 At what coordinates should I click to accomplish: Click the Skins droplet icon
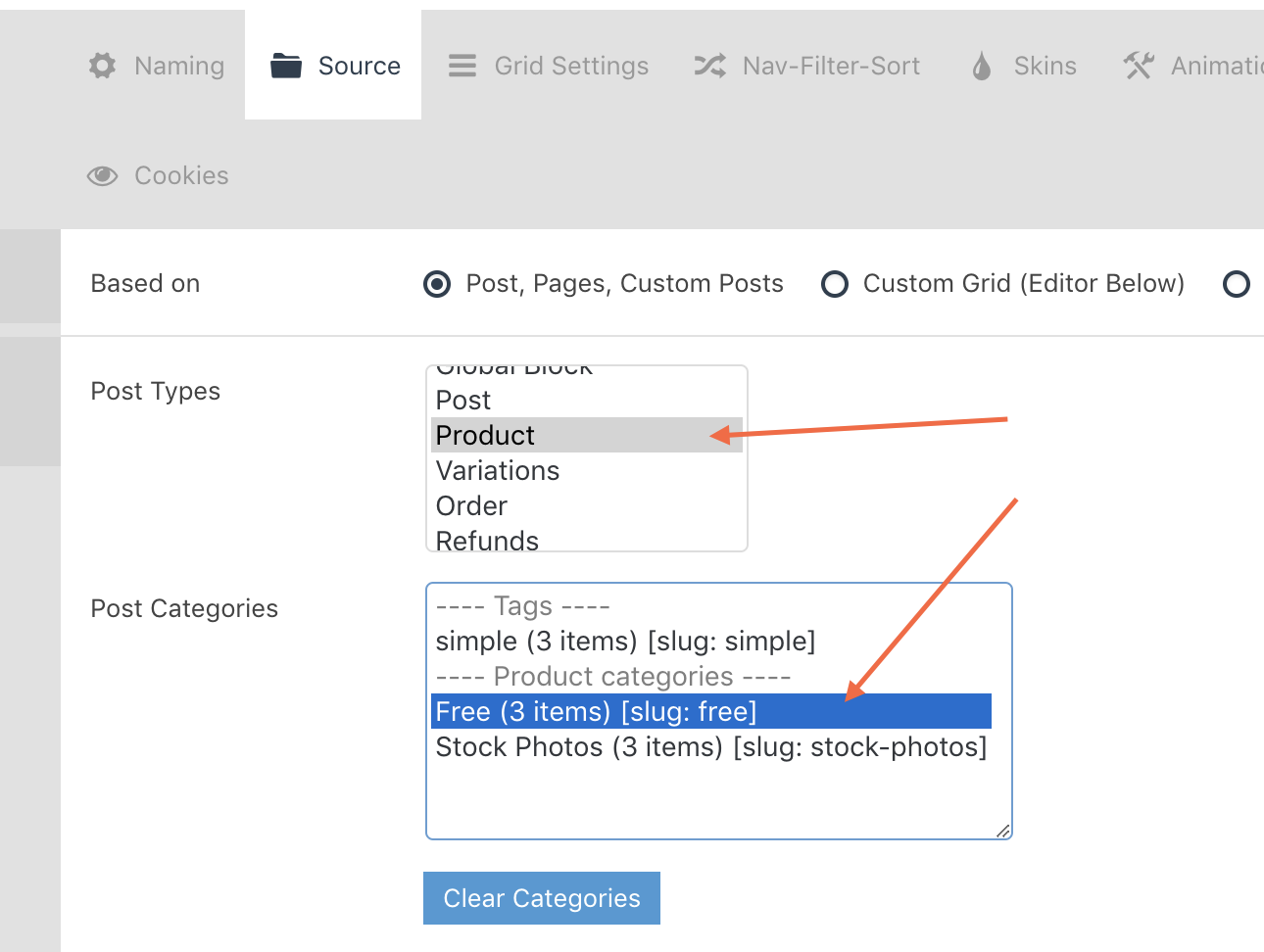982,66
